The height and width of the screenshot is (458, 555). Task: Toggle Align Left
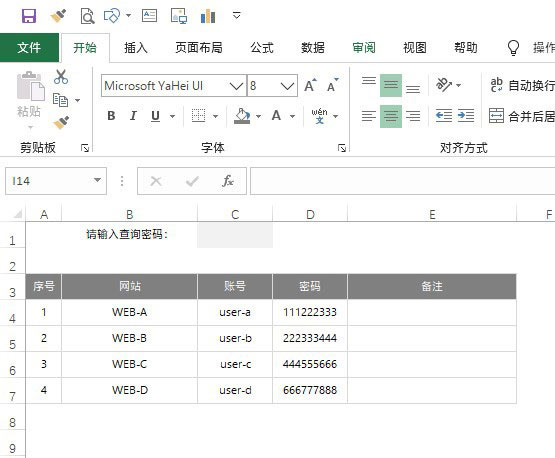369,116
